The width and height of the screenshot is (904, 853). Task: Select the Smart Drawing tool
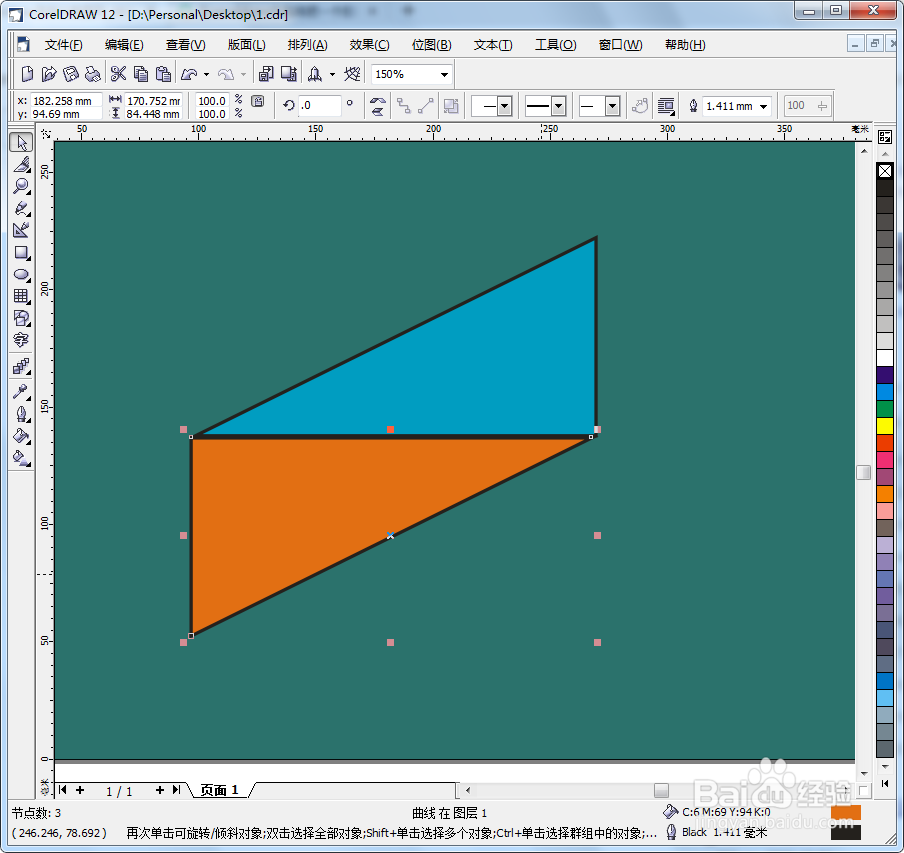[21, 230]
